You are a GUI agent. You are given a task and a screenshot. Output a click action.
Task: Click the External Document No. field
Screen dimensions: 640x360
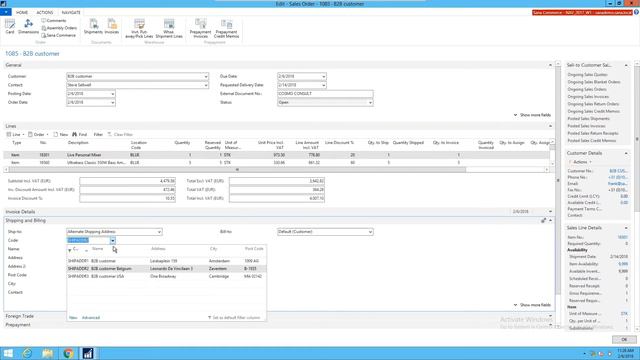[325, 94]
